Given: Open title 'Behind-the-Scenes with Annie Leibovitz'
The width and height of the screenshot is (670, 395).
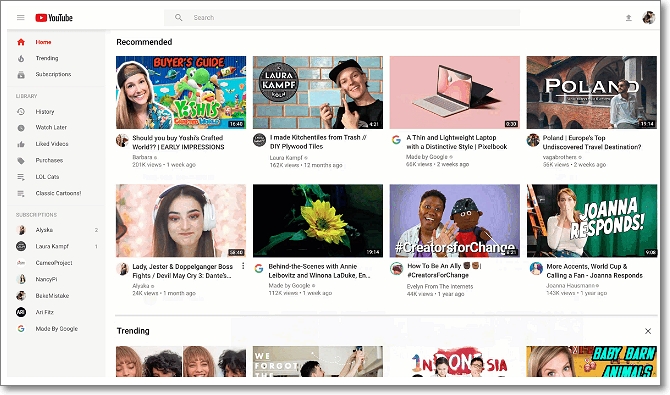Looking at the screenshot, I should [319, 271].
